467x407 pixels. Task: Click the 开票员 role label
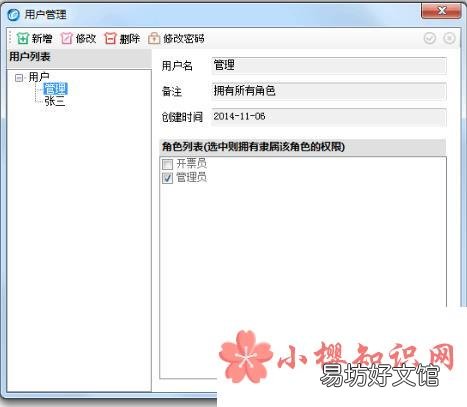[191, 164]
